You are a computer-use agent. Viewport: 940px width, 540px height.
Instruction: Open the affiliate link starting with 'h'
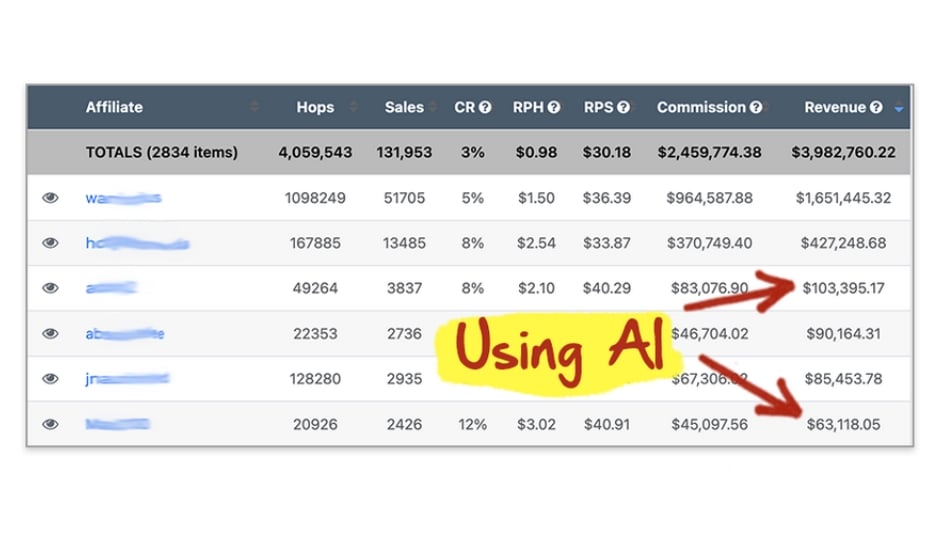(137, 243)
